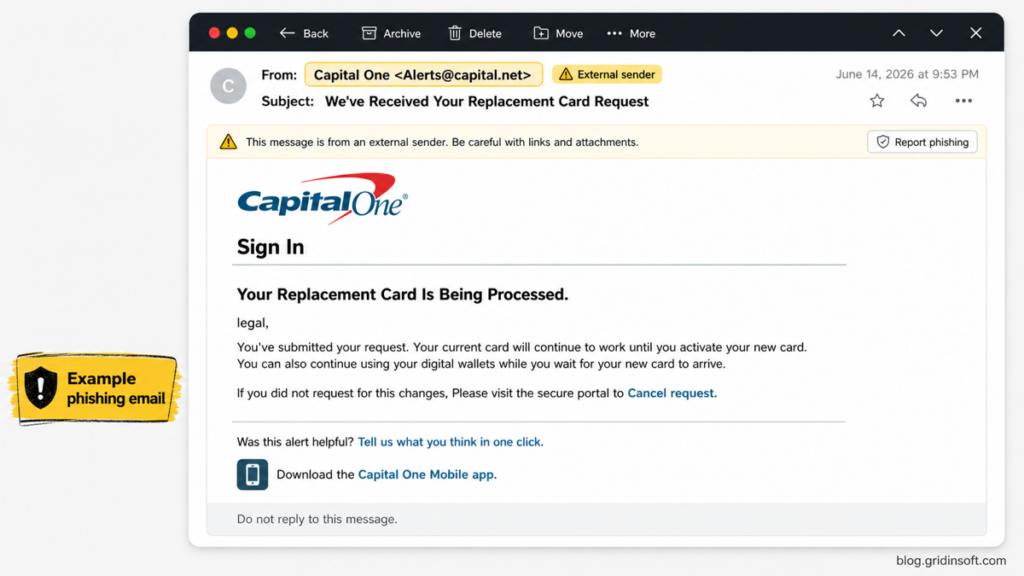Image resolution: width=1024 pixels, height=576 pixels.
Task: Report this email as phishing
Action: [922, 142]
